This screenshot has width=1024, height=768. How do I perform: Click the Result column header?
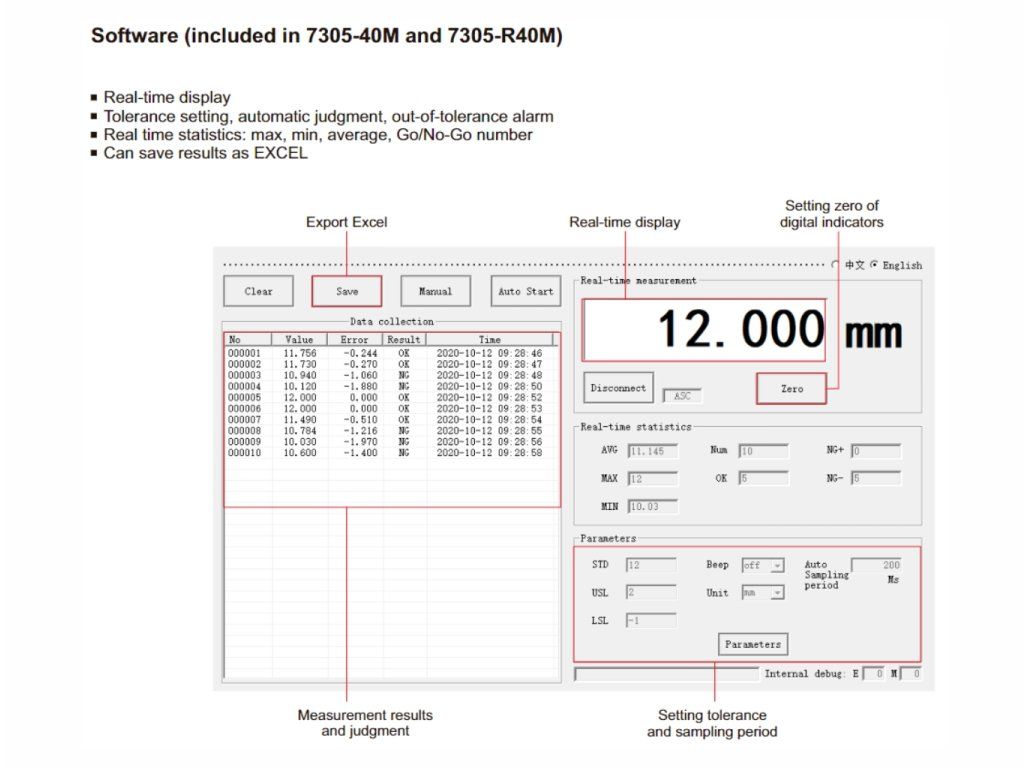coord(404,340)
